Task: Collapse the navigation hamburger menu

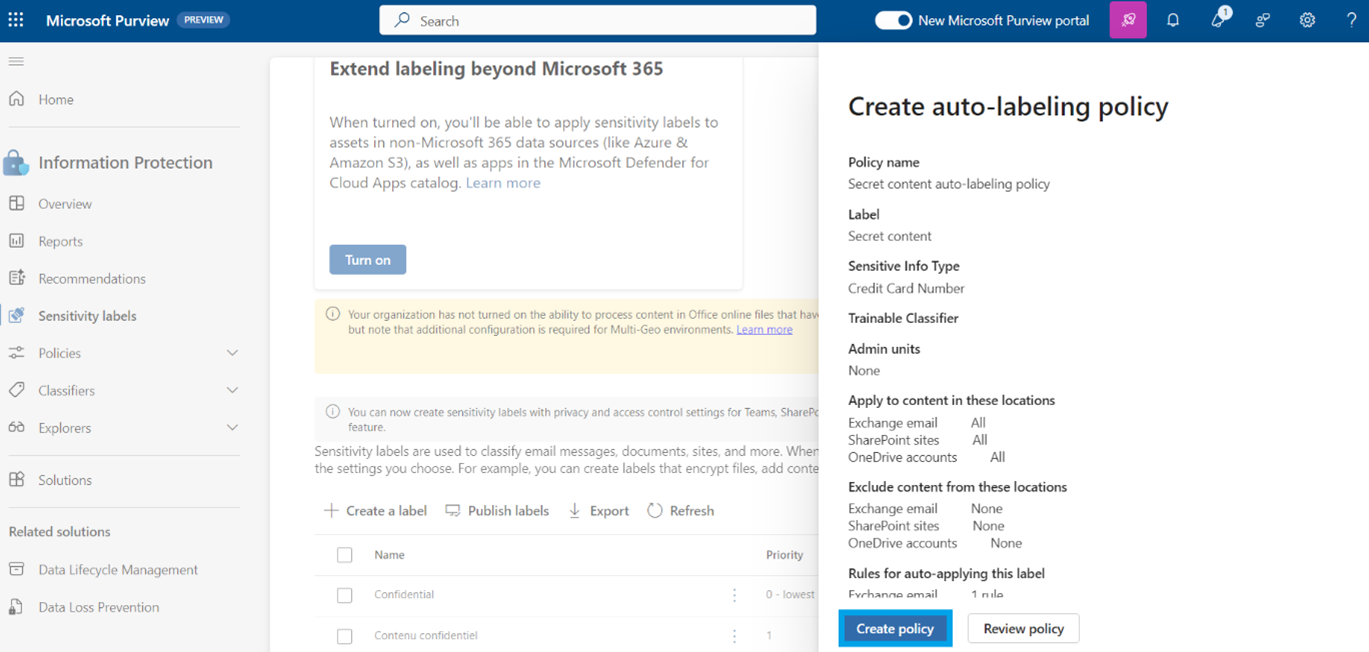Action: (x=16, y=62)
